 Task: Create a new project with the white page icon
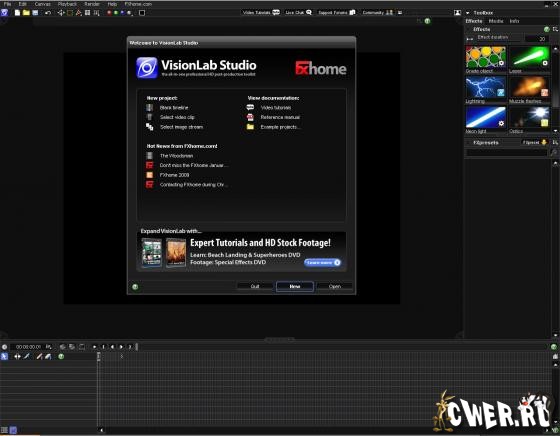click(x=17, y=13)
